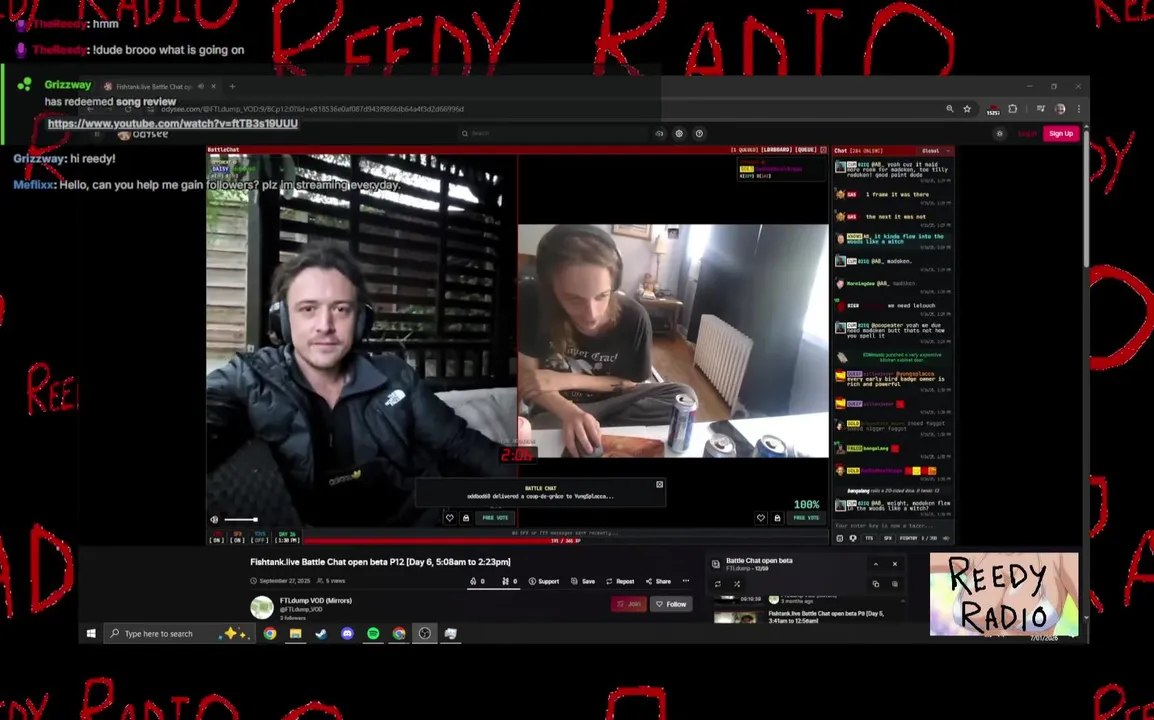The width and height of the screenshot is (1154, 720).
Task: Close the Fishtank.live Battle Chat tab
Action: point(213,86)
